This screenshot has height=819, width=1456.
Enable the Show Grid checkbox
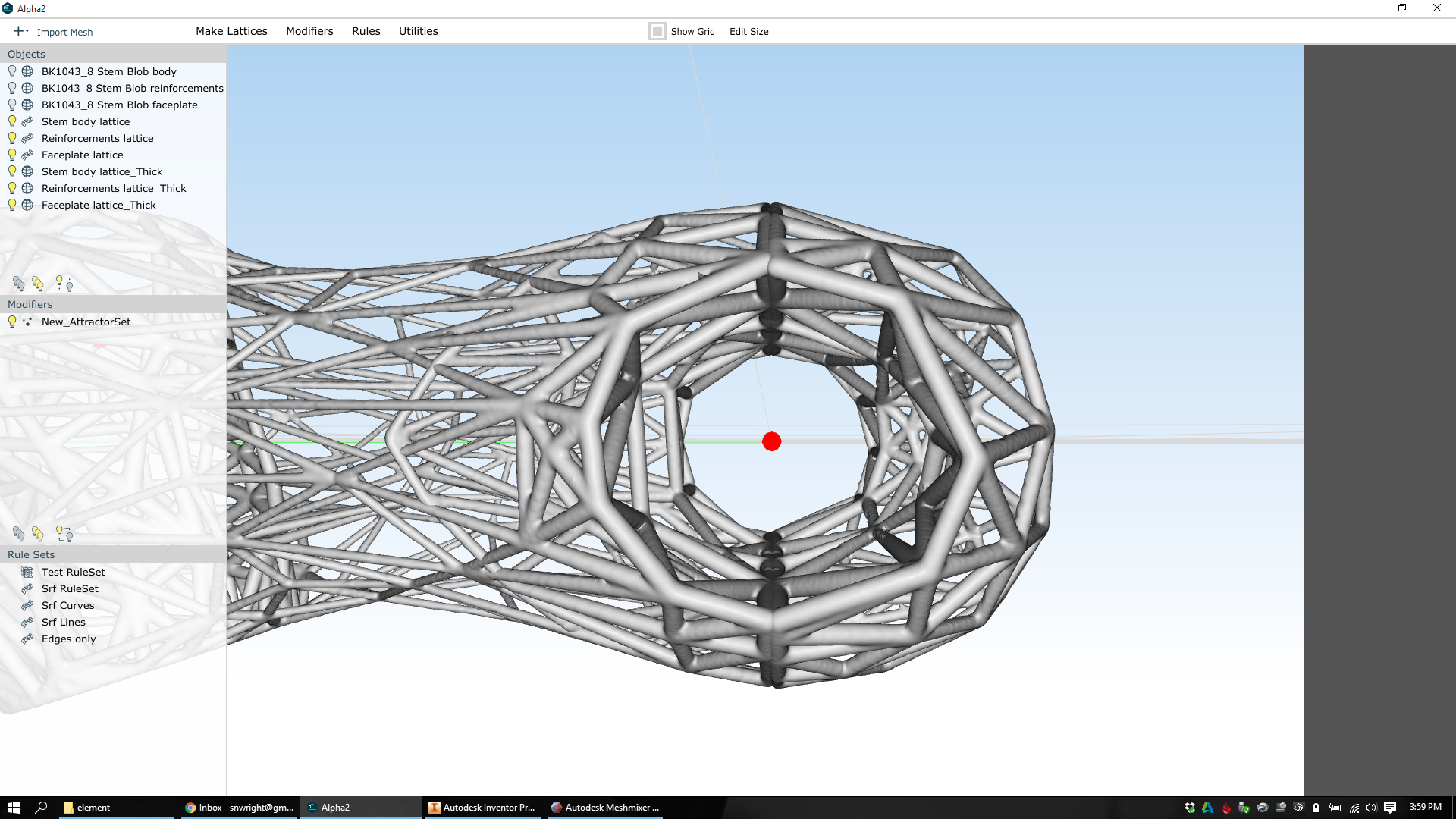(657, 31)
